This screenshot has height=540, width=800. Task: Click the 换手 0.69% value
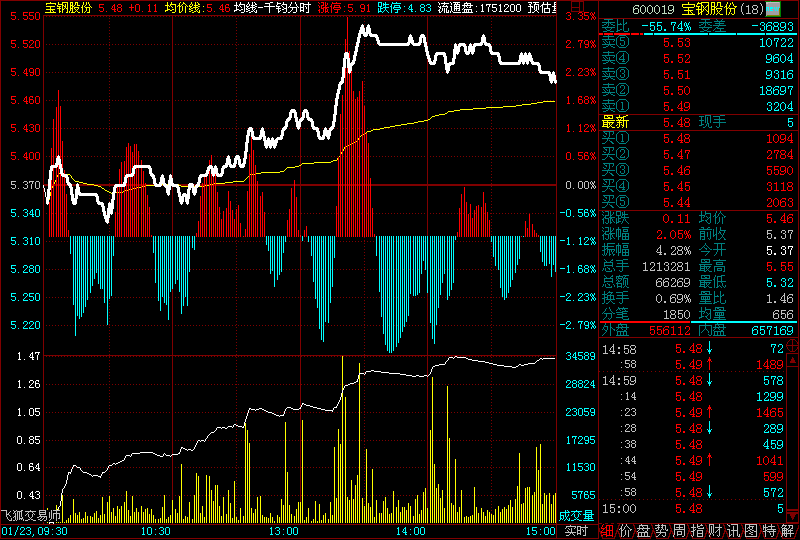click(x=673, y=298)
